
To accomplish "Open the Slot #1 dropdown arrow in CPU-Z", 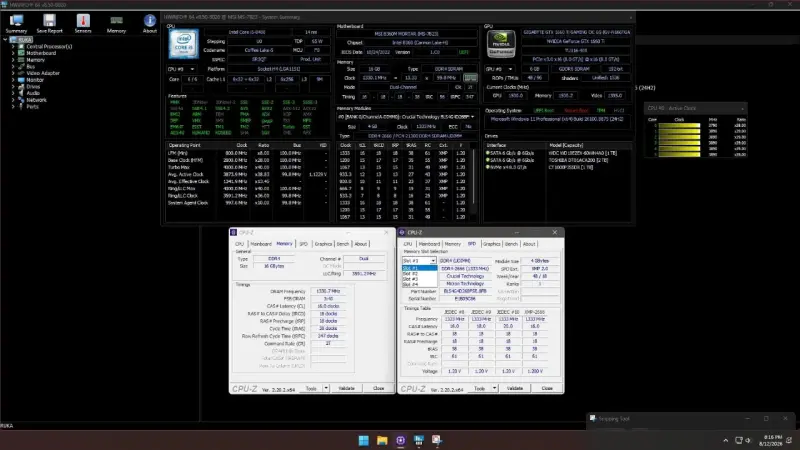I will coord(433,261).
